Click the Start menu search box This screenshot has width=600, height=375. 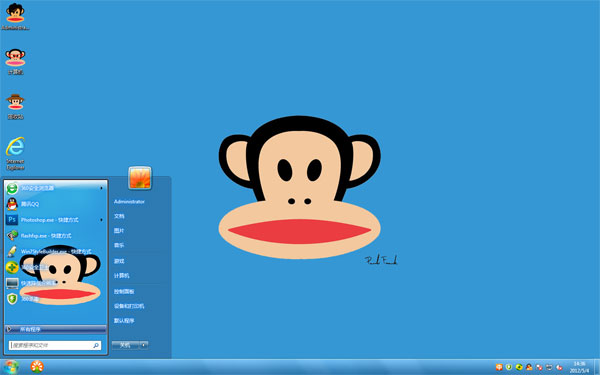pyautogui.click(x=55, y=346)
